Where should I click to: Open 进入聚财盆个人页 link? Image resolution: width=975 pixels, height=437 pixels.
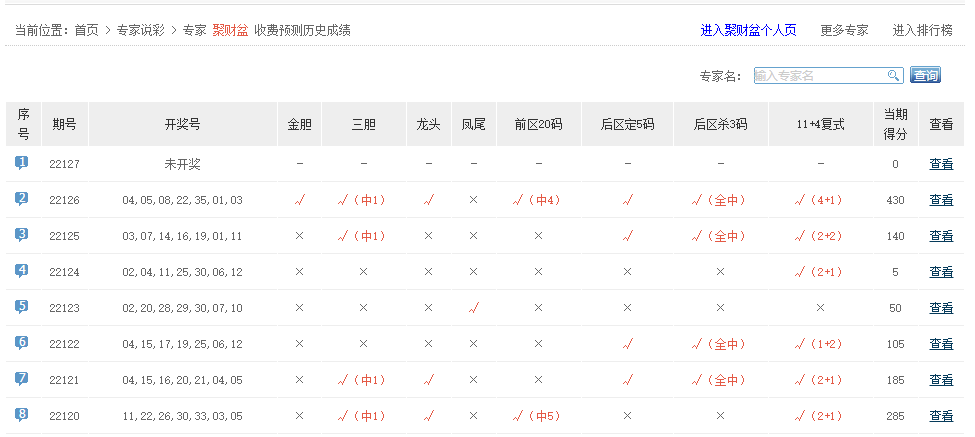click(x=748, y=31)
